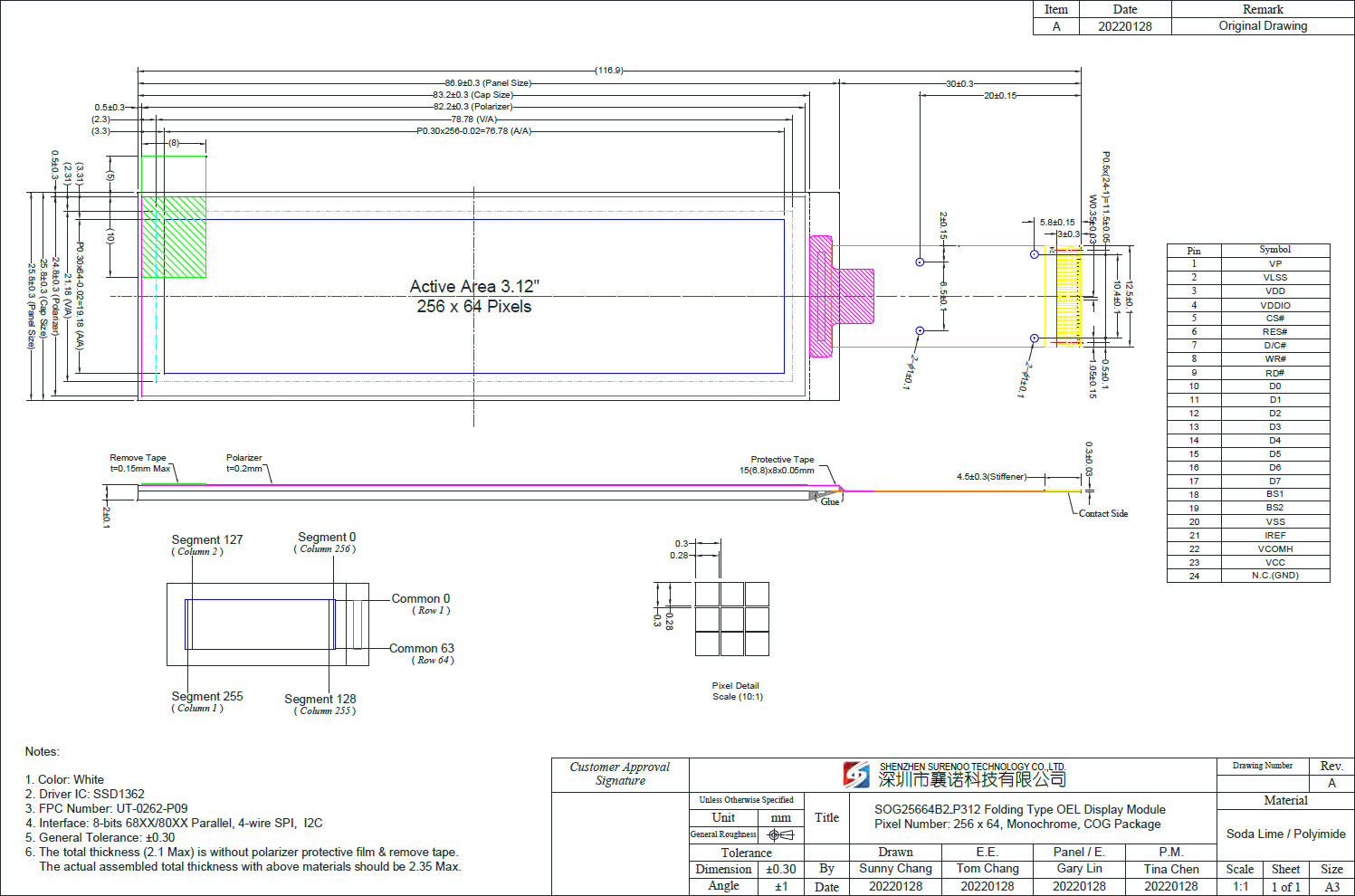1355x896 pixels.
Task: Click the "Sunny Chang" drawn-by name
Action: point(895,869)
